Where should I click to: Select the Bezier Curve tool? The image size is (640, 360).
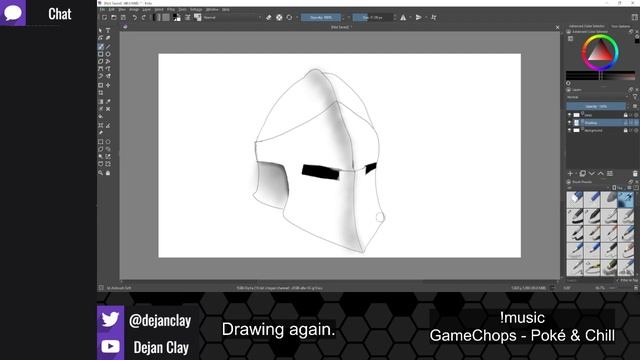click(x=101, y=69)
